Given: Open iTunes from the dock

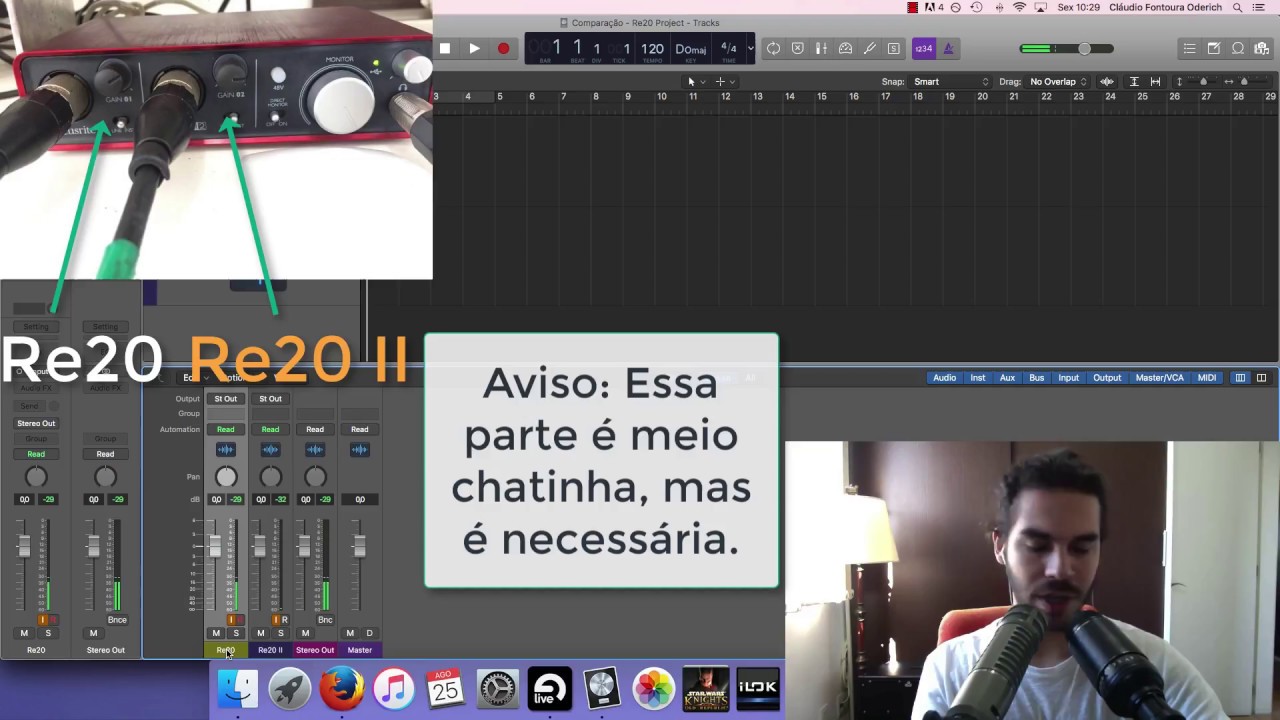Looking at the screenshot, I should [394, 688].
